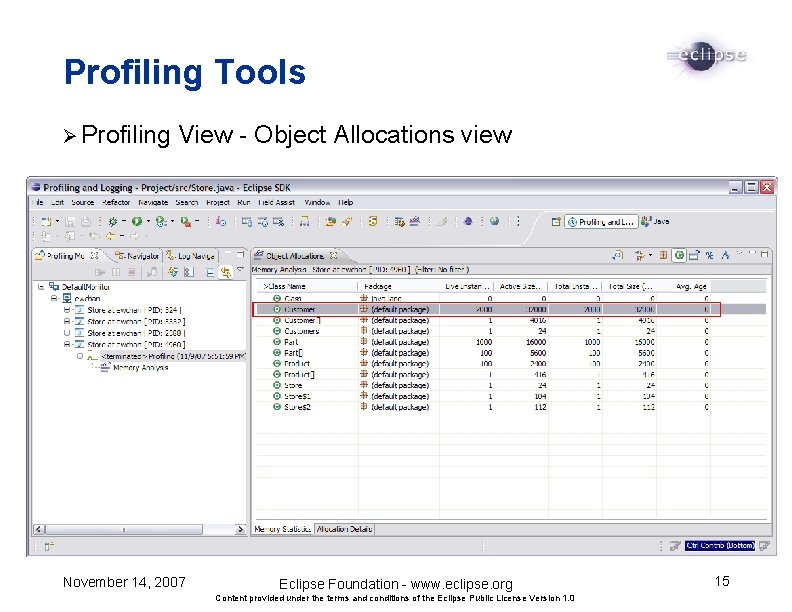Screen dimensions: 792x612
Task: Sort by the Class Name column header
Action: tap(307, 286)
